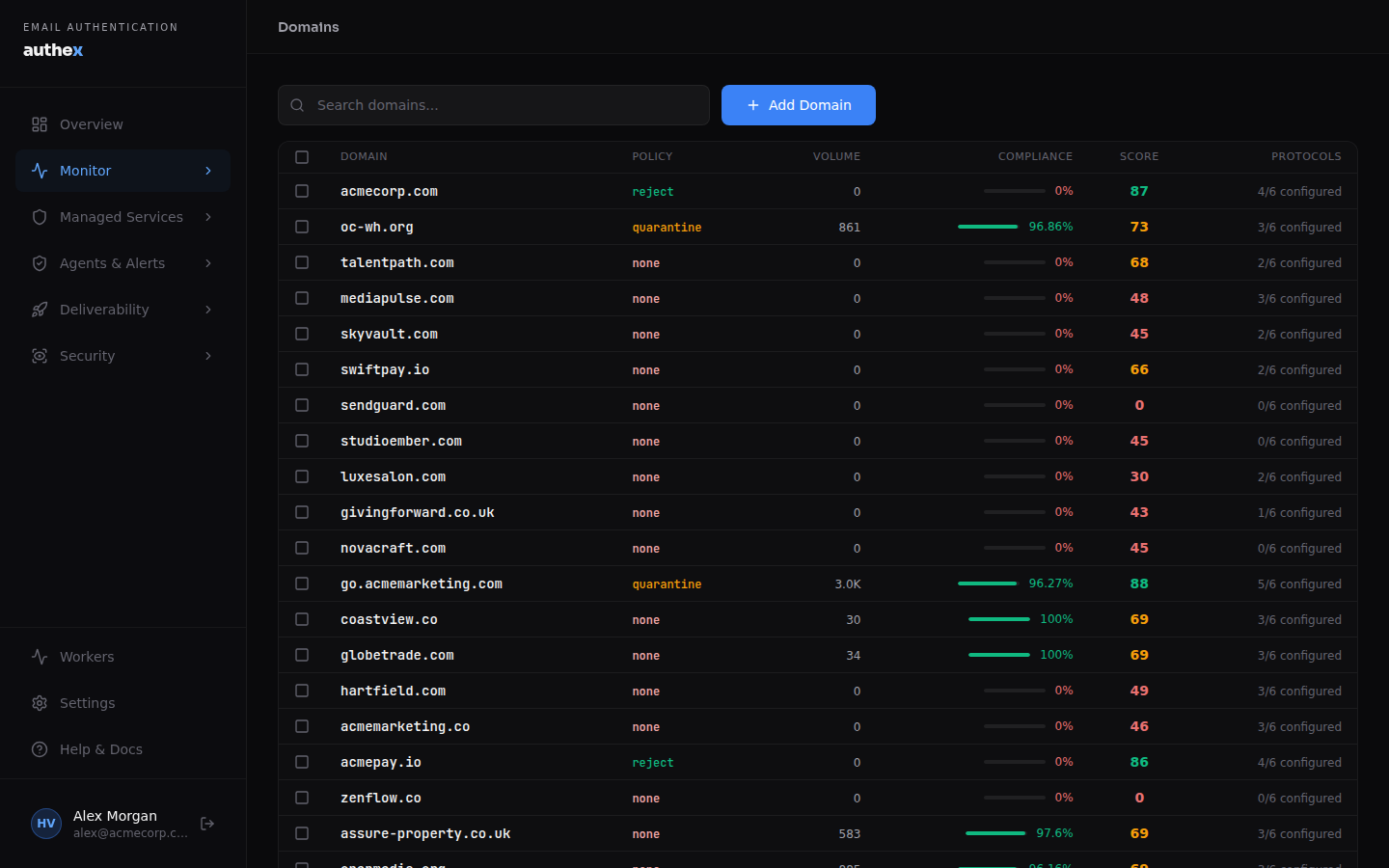Click the 1/6 configured text for givingforward.co.uk
Image resolution: width=1389 pixels, height=868 pixels.
(x=1299, y=512)
